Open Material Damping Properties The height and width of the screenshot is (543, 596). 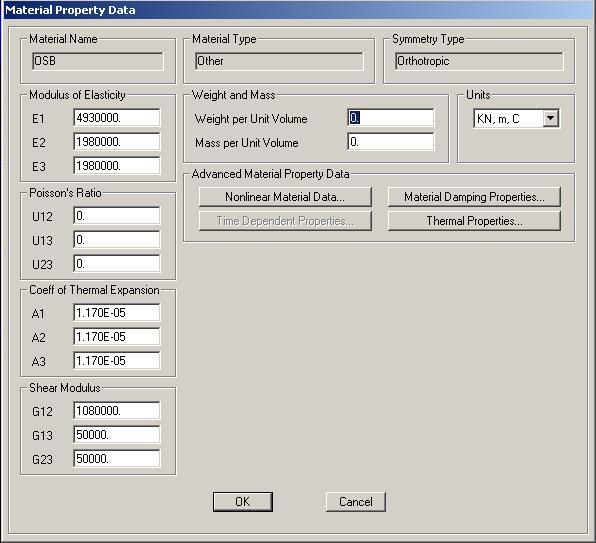coord(474,197)
